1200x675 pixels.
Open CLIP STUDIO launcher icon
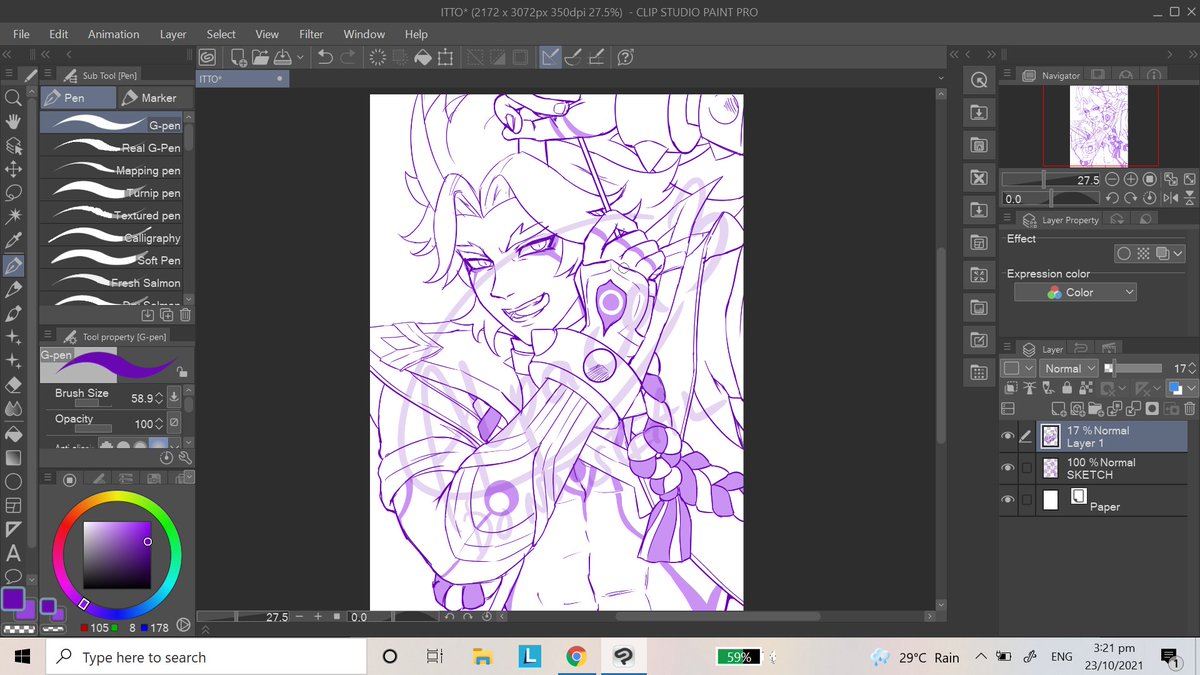[x=208, y=58]
